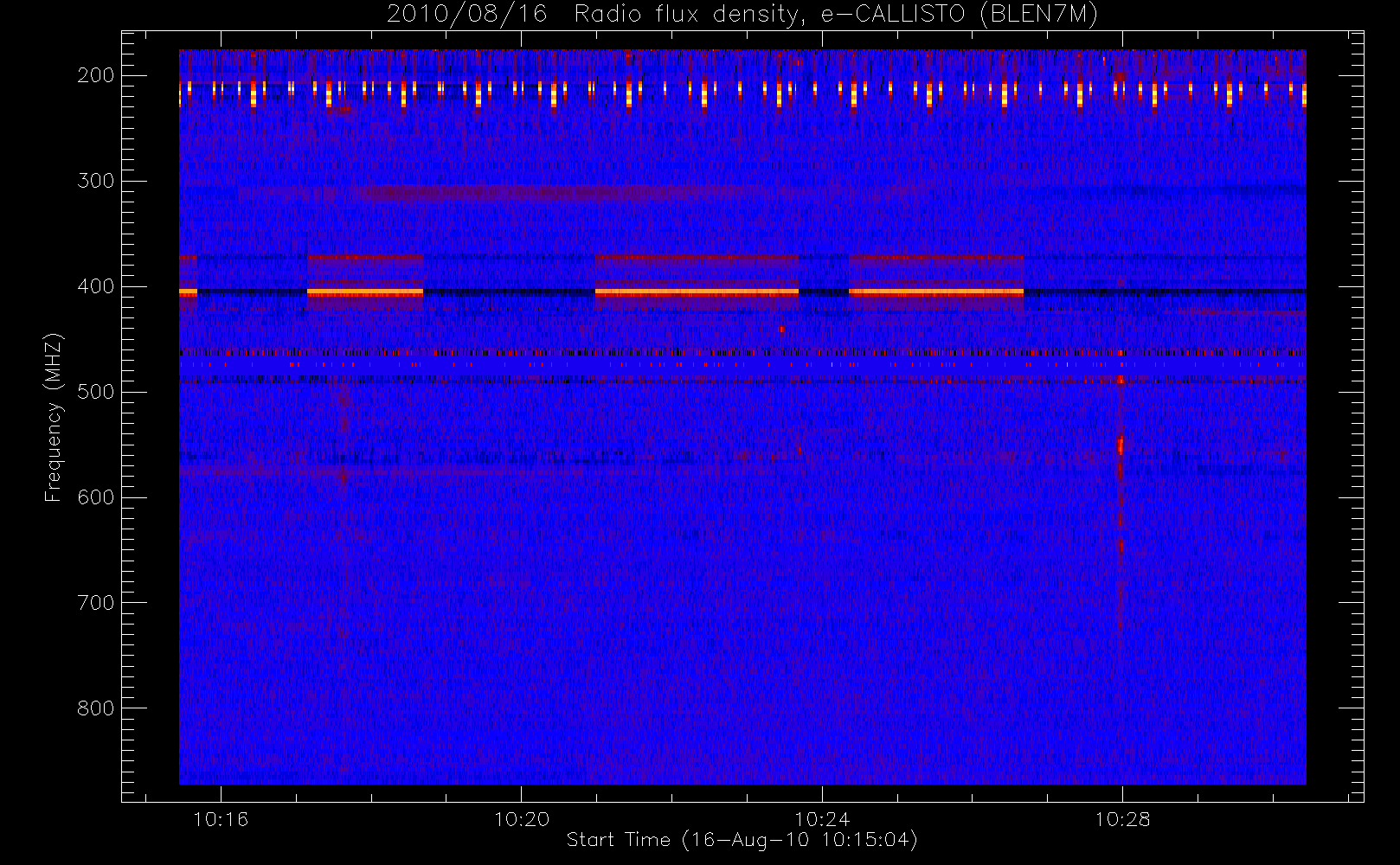Select the 800 frequency tick label

(96, 708)
